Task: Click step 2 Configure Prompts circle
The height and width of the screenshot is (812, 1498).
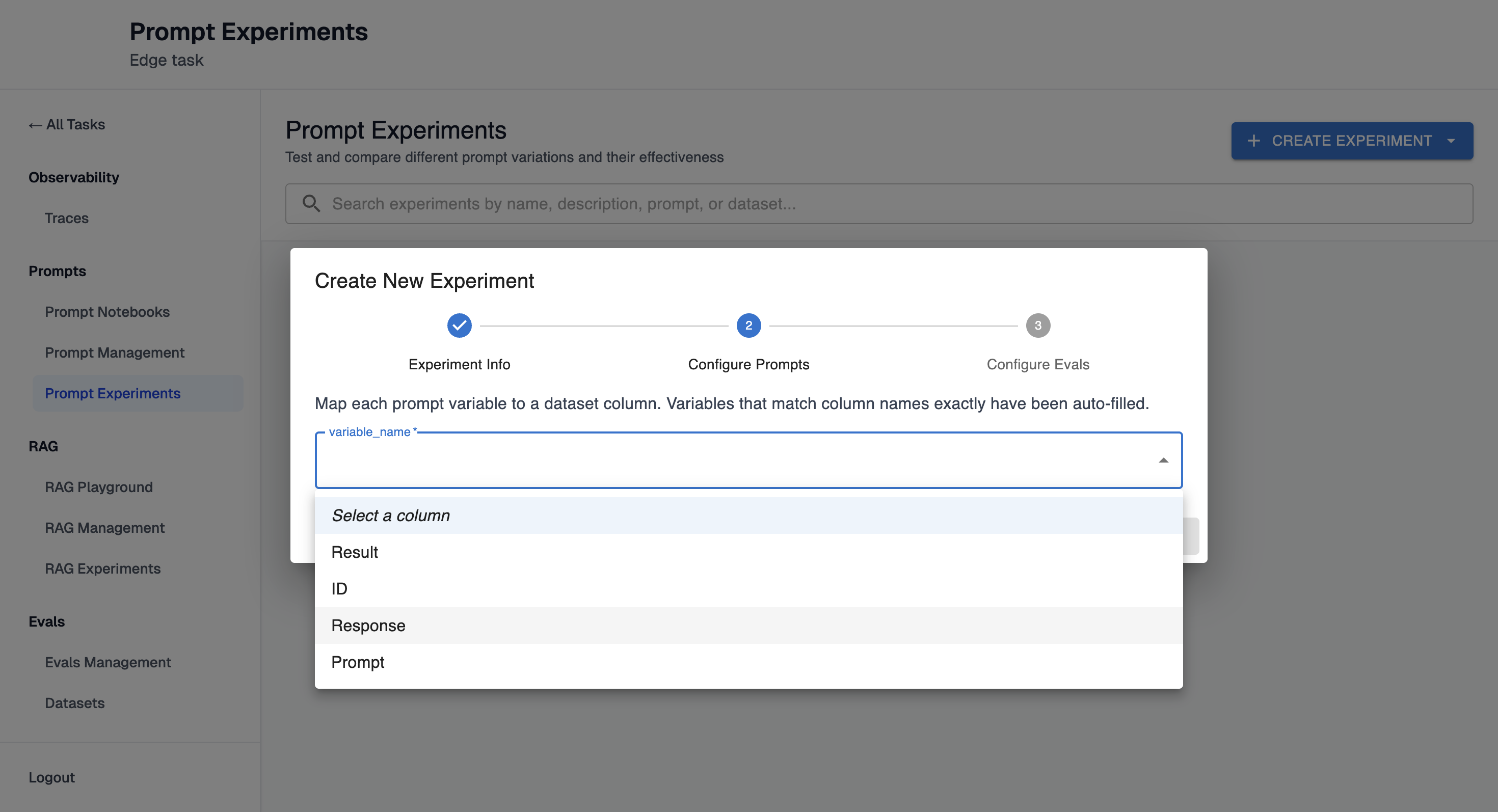Action: 748,326
